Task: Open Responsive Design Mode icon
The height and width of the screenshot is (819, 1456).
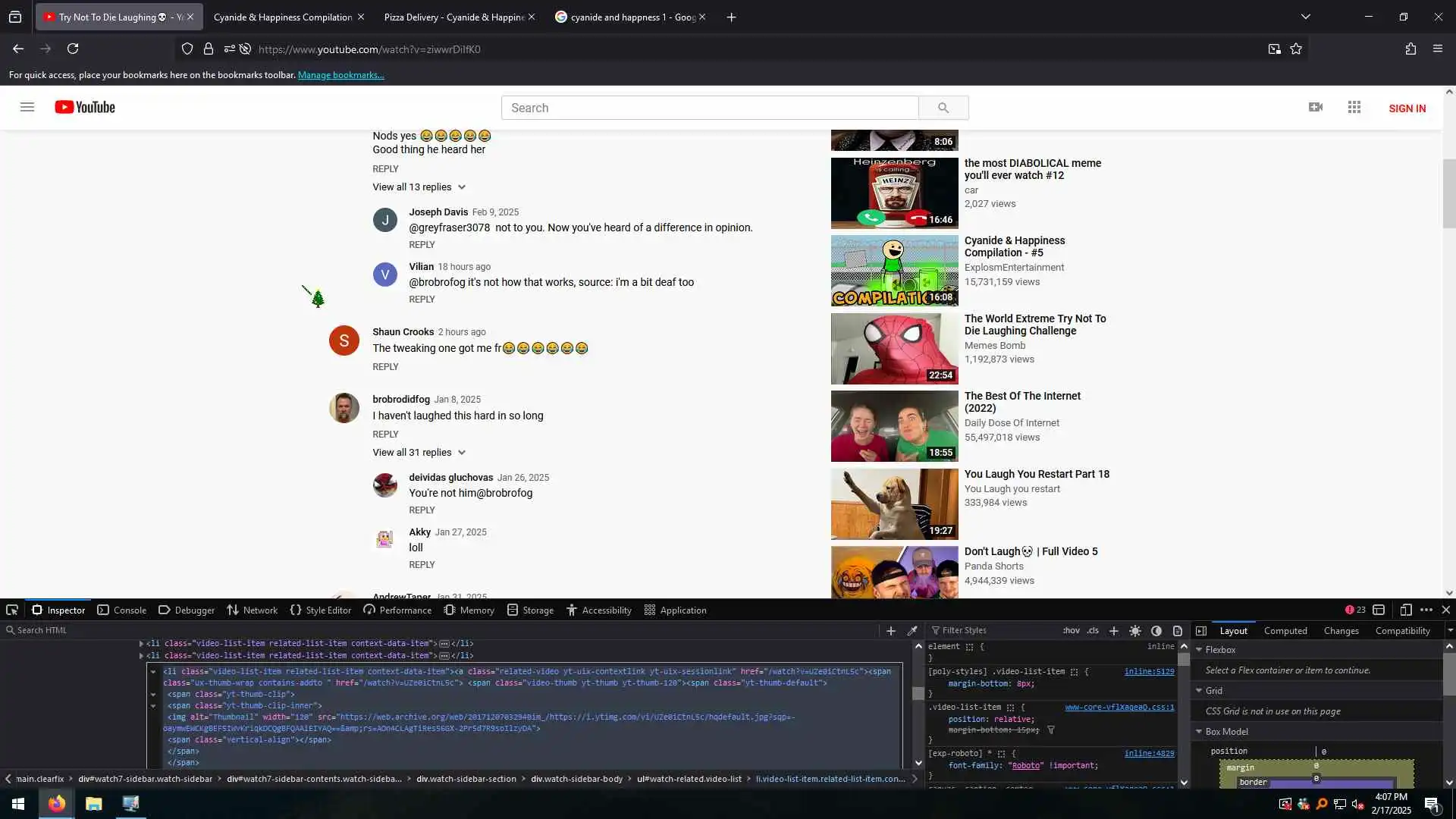Action: coord(1405,610)
